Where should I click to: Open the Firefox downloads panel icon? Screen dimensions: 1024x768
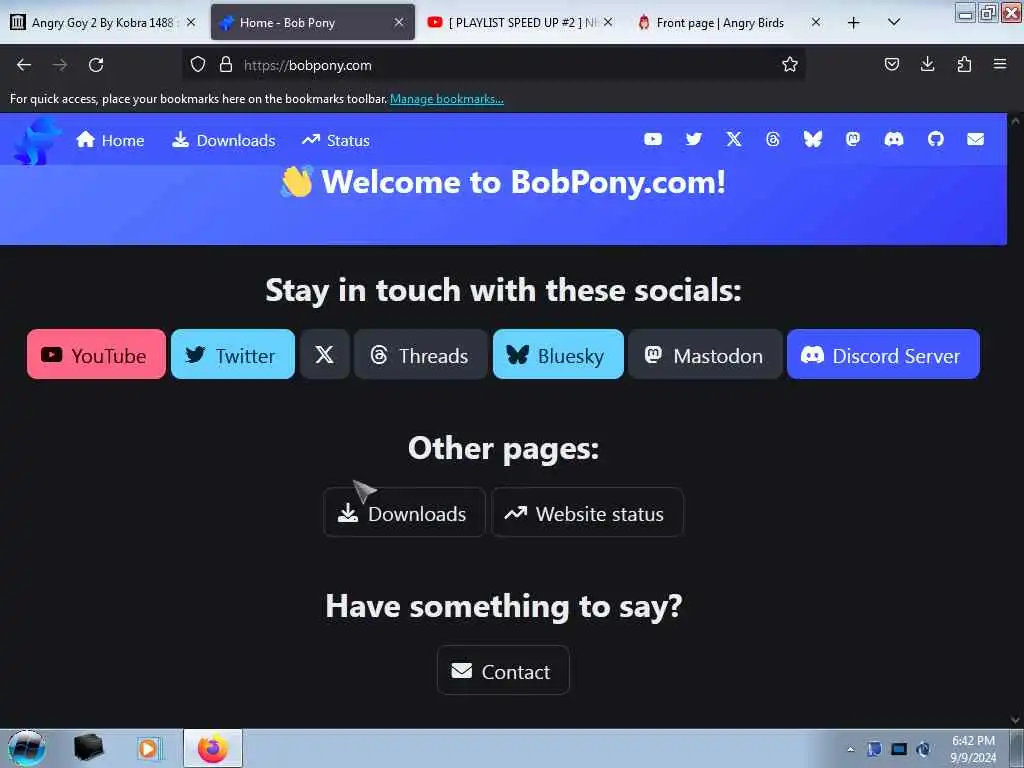927,64
